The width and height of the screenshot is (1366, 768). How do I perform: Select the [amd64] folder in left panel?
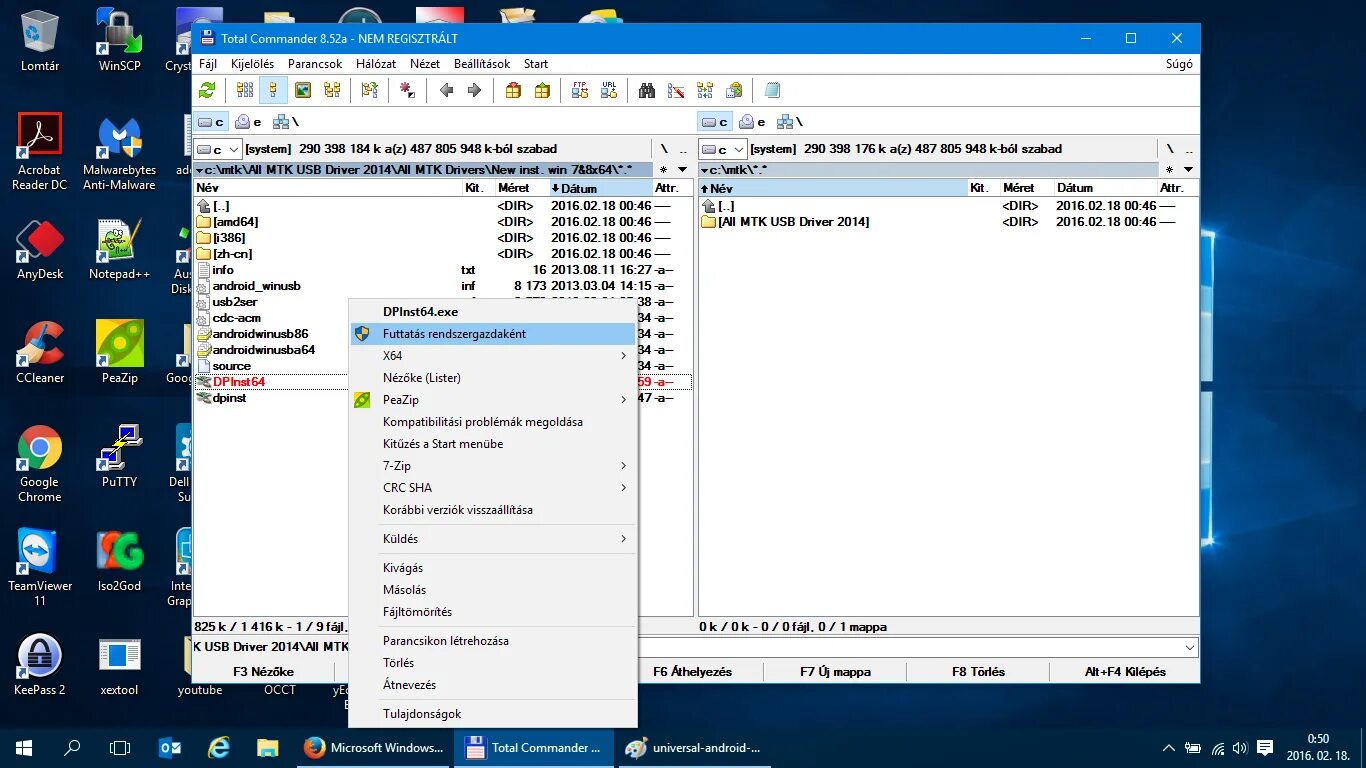pos(442,222)
